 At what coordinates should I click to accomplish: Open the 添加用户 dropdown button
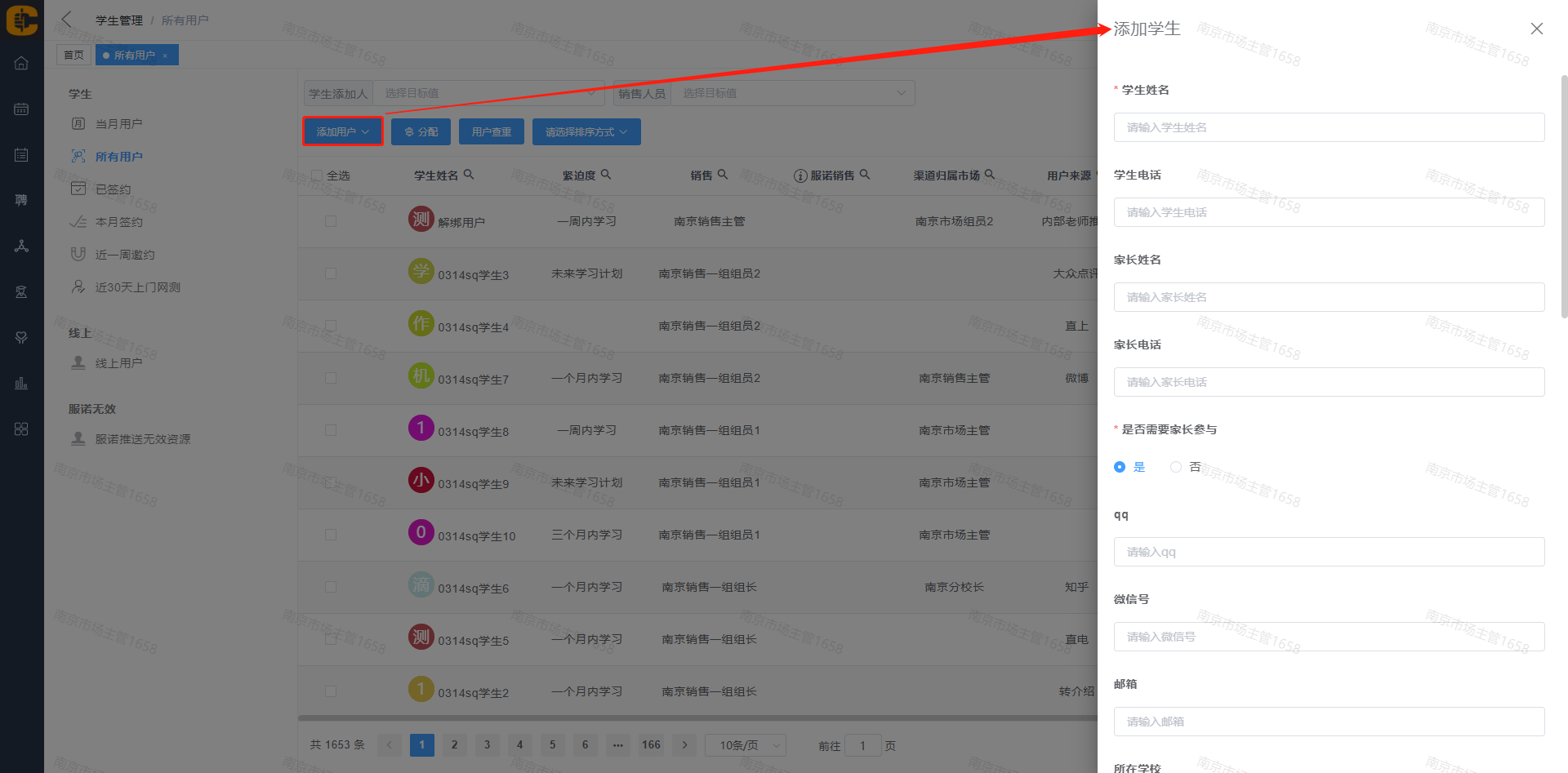[343, 131]
